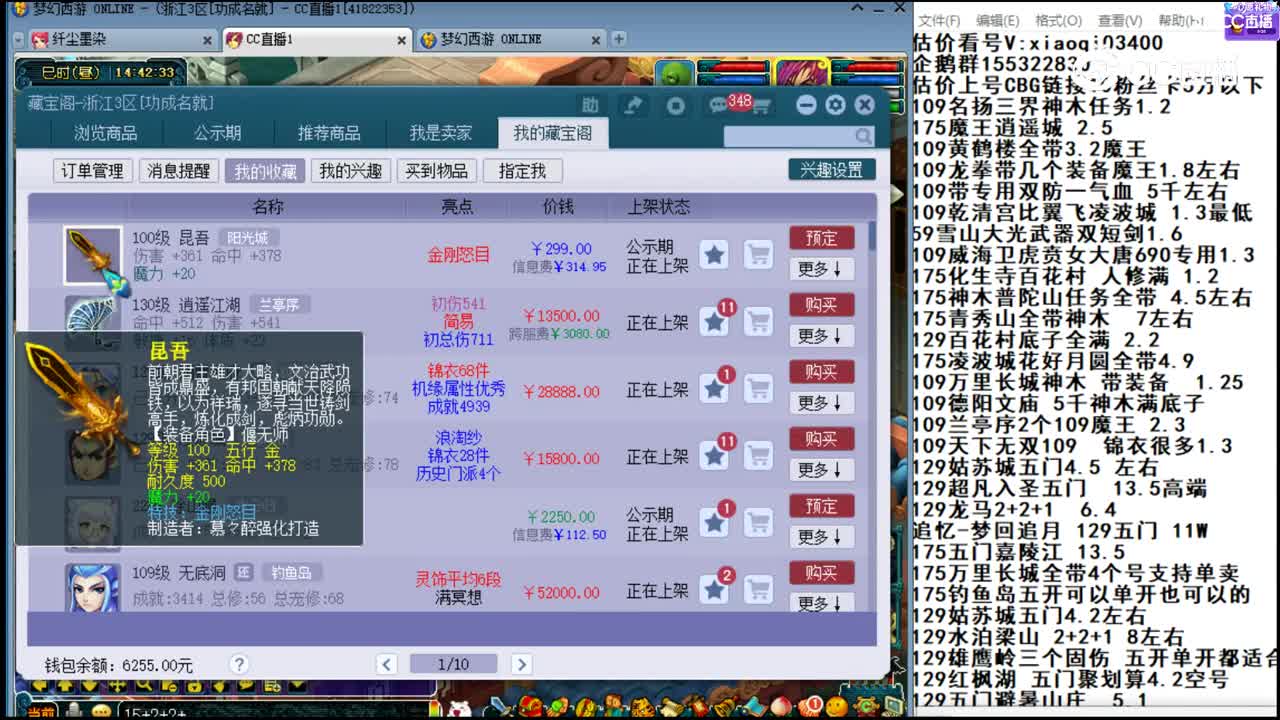Open 指定我 sub-tab
The image size is (1280, 720).
pos(523,171)
